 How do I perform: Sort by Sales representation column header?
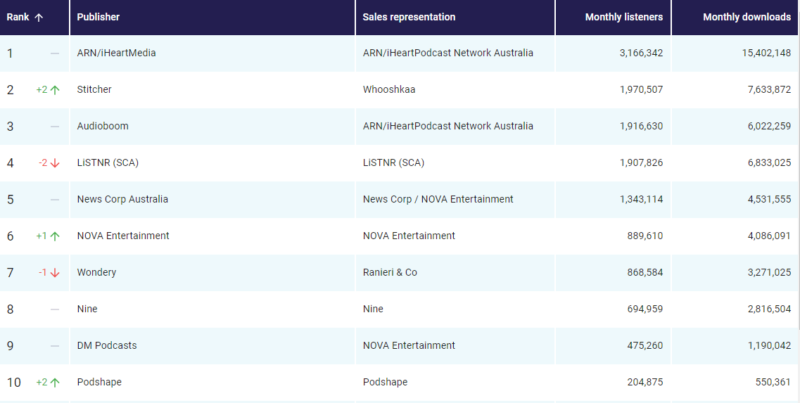tap(409, 17)
